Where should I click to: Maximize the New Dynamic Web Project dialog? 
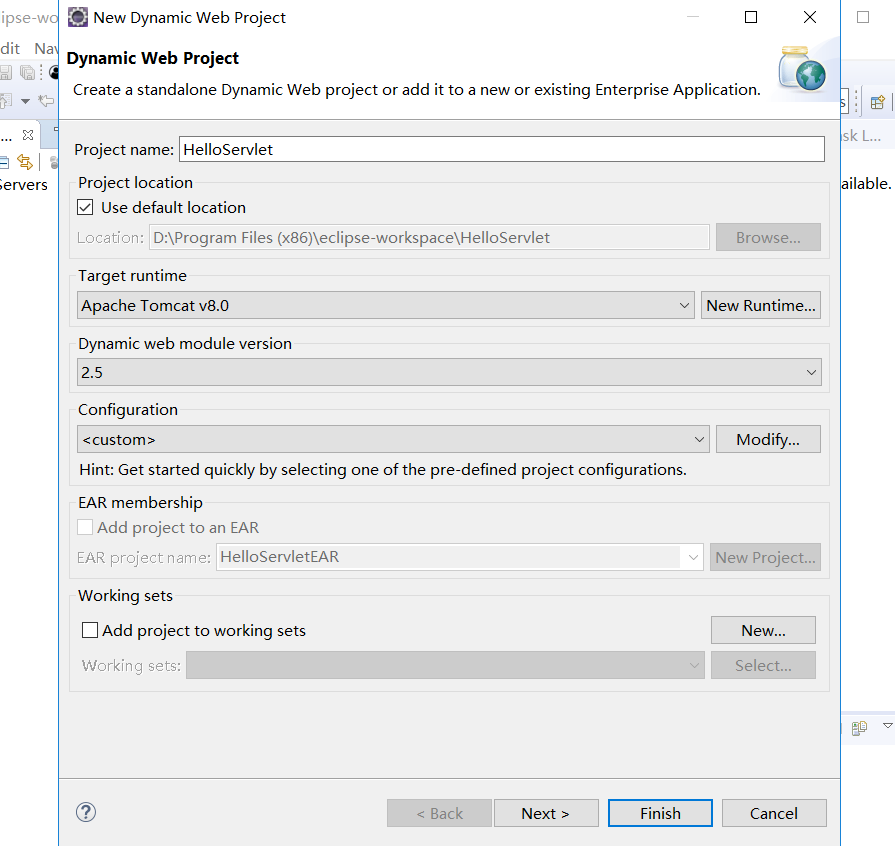[751, 17]
